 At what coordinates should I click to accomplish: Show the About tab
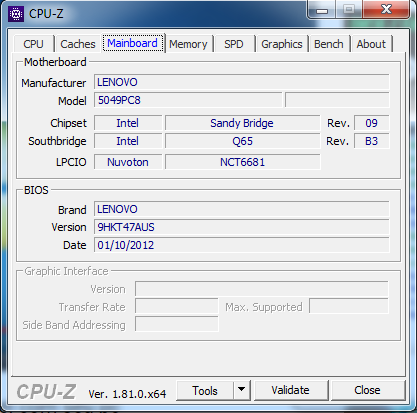371,44
